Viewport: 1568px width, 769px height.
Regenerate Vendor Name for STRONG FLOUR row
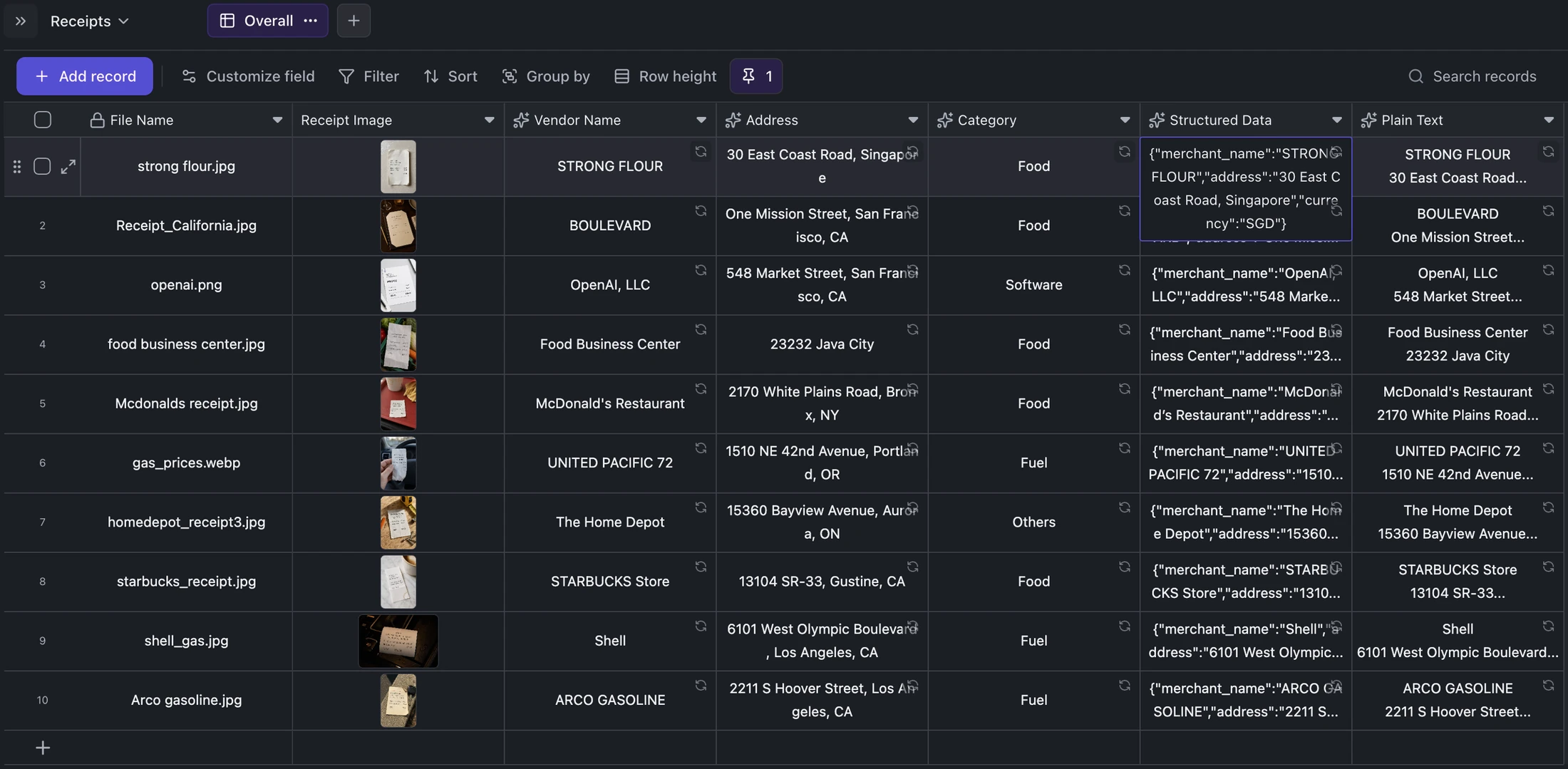(701, 152)
